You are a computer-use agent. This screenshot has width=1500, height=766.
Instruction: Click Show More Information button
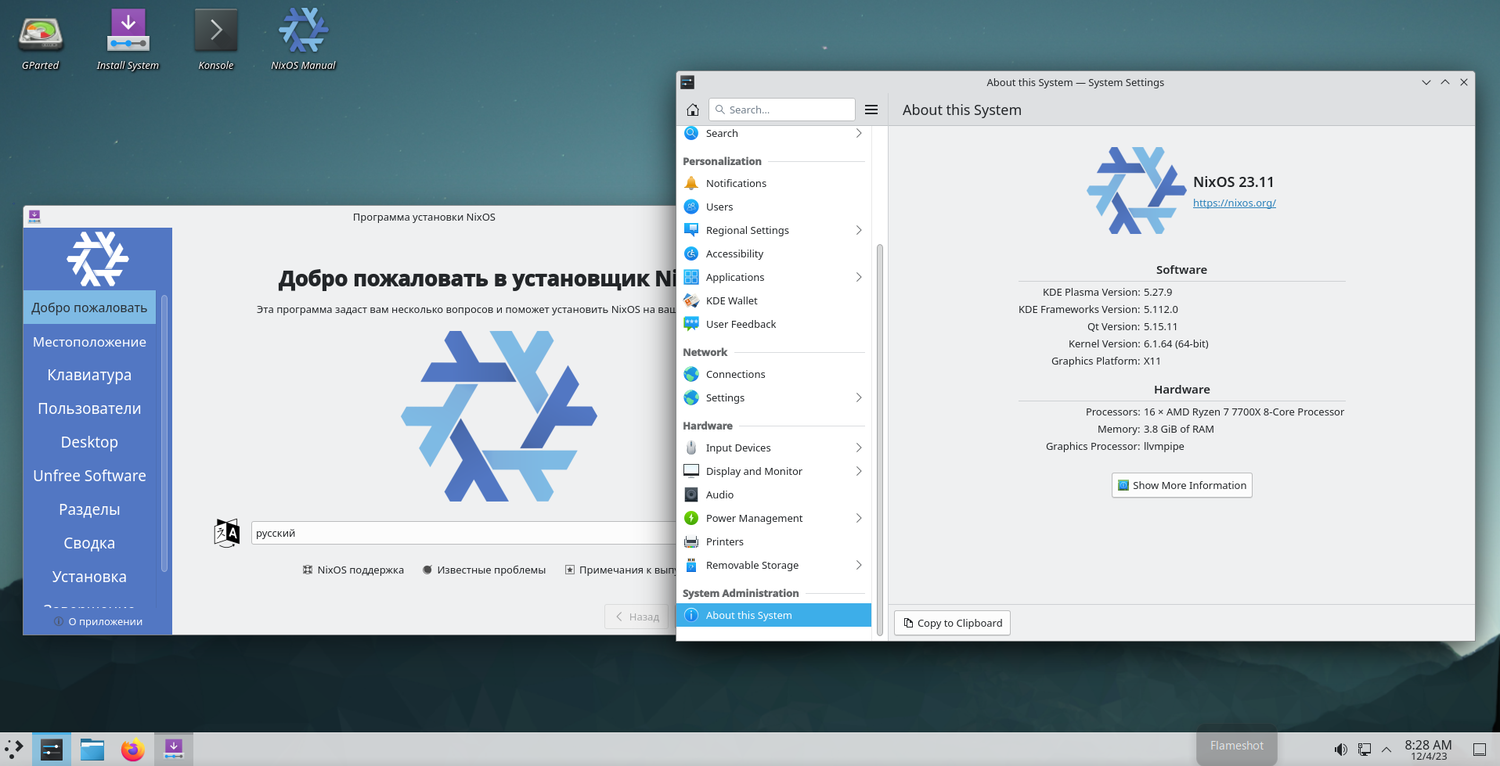pos(1182,485)
